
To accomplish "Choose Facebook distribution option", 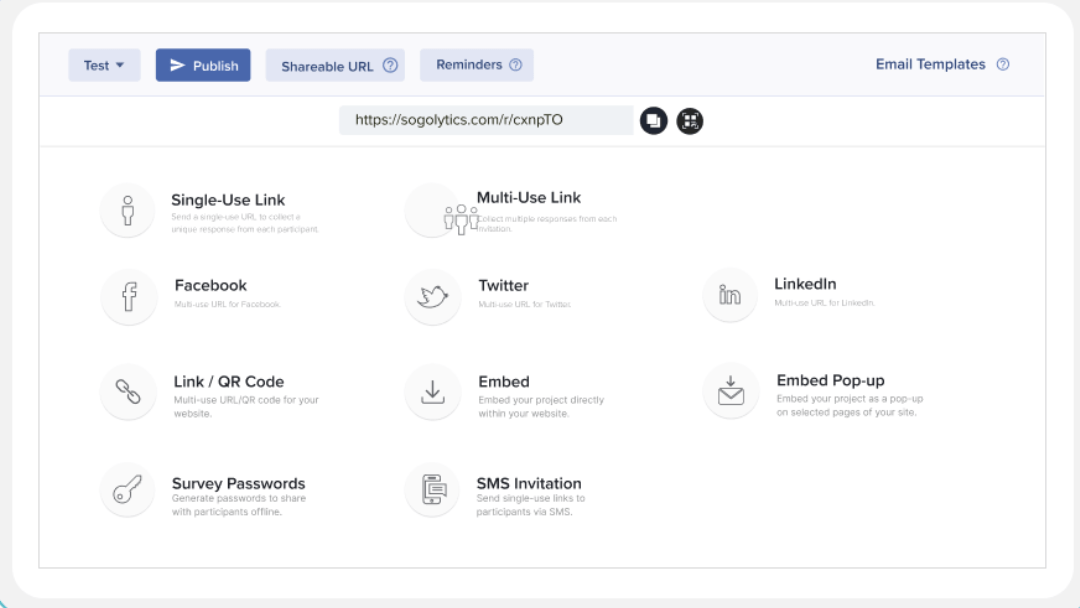I will pos(211,285).
